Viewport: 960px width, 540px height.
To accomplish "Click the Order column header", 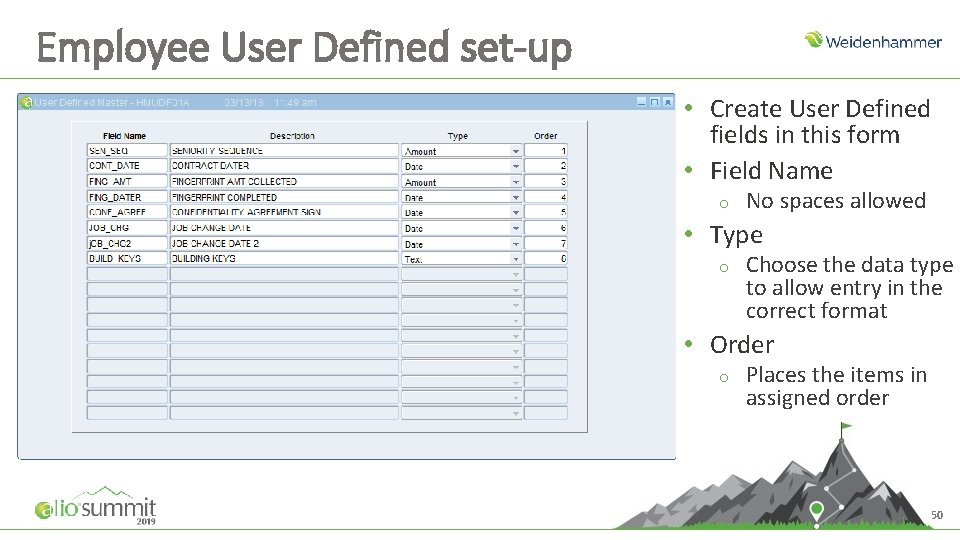I will (x=546, y=136).
